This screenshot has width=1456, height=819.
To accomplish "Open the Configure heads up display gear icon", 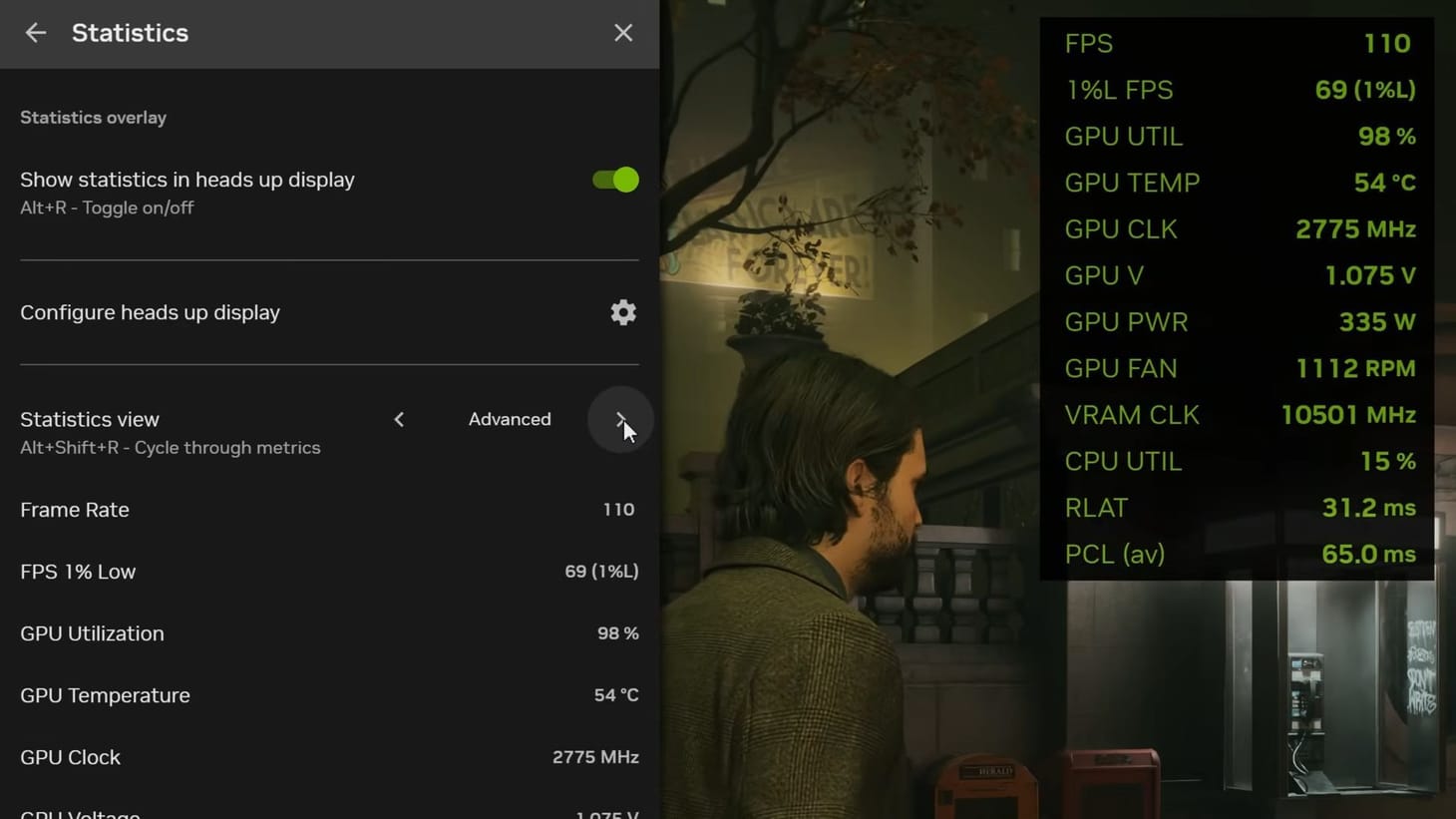I will pyautogui.click(x=622, y=312).
